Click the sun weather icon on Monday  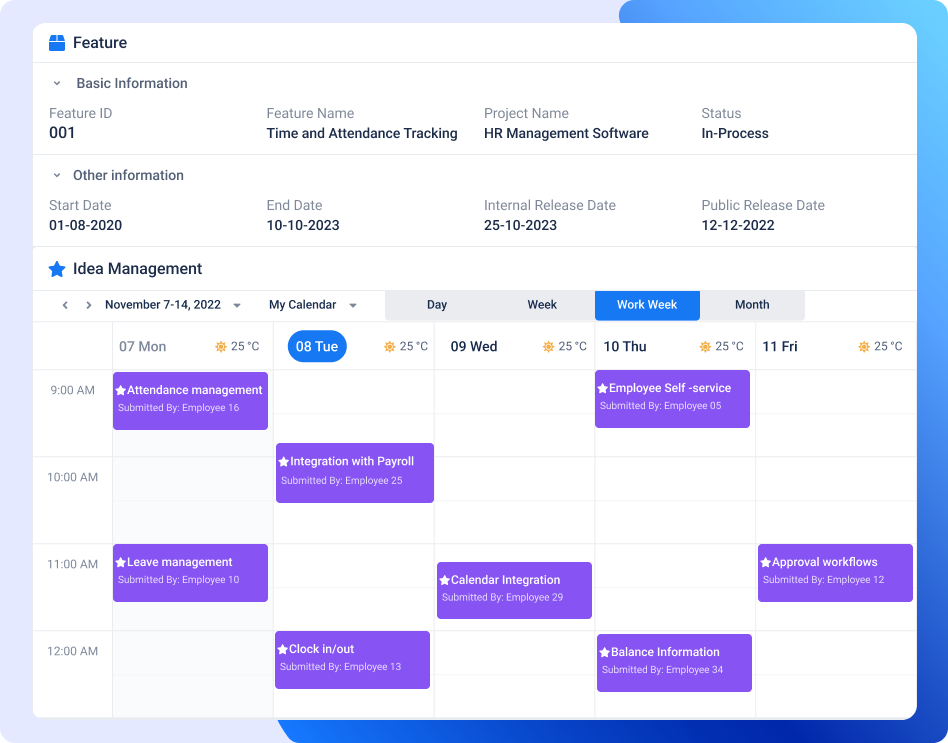pyautogui.click(x=221, y=346)
